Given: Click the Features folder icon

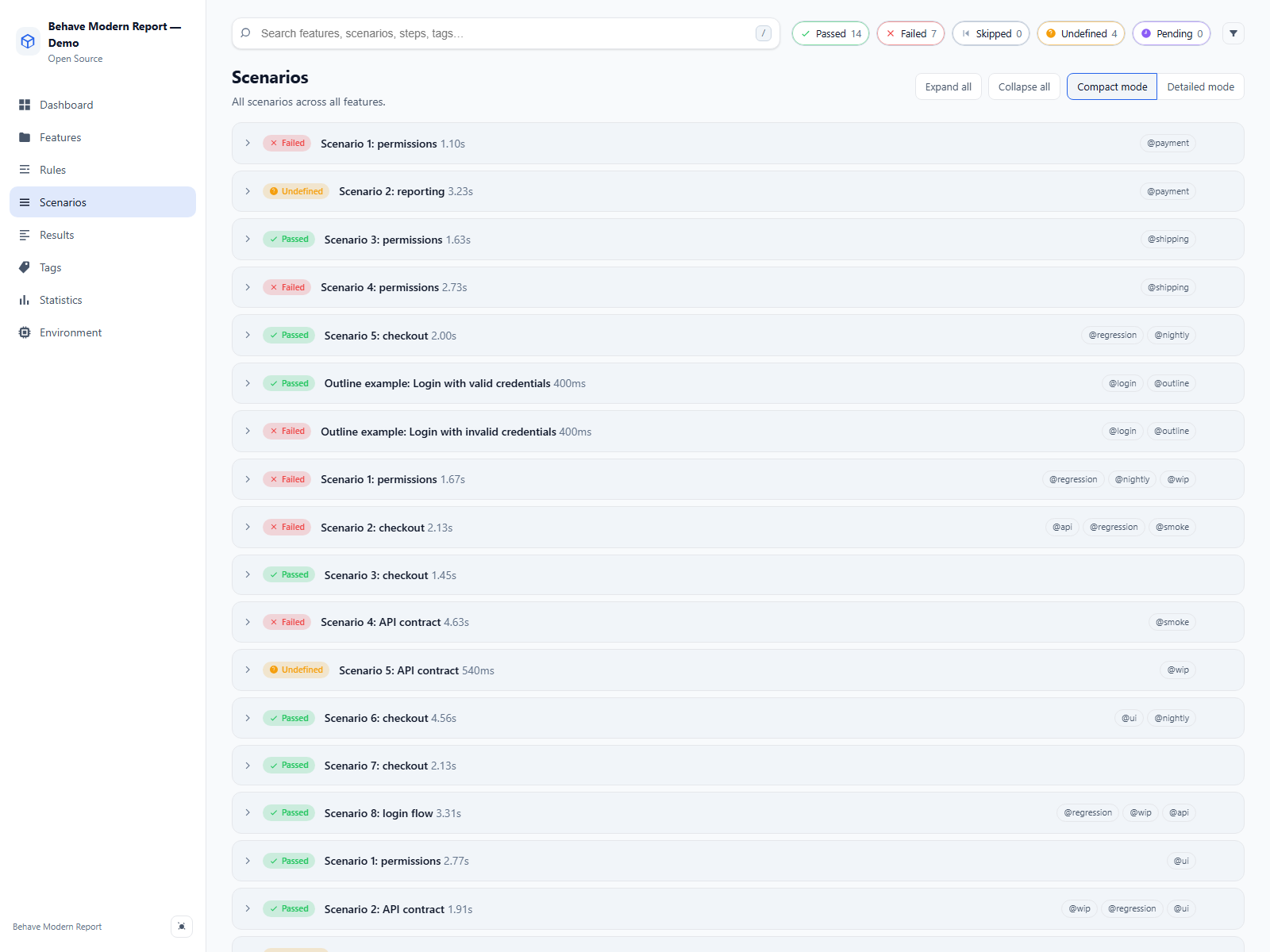Looking at the screenshot, I should pyautogui.click(x=25, y=137).
